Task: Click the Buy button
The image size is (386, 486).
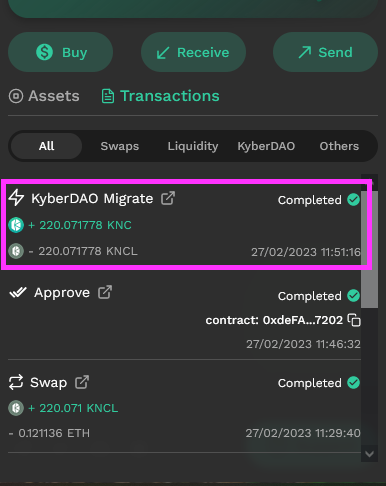Action: (60, 52)
